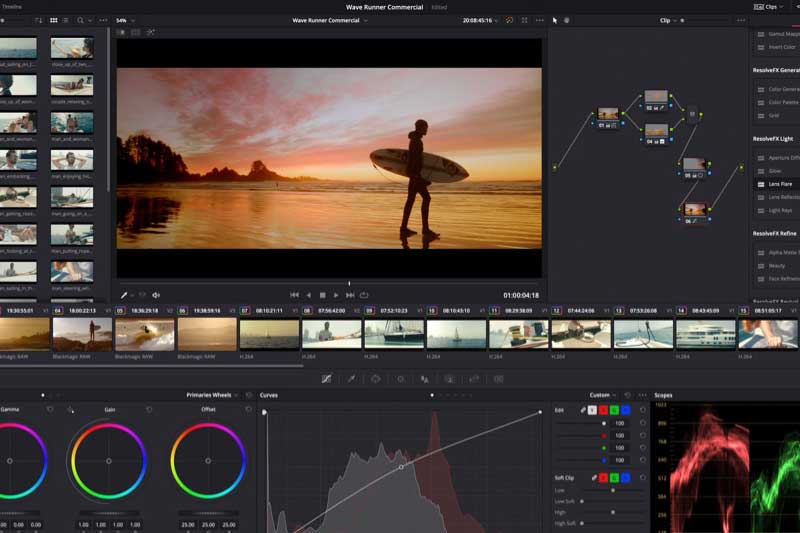This screenshot has height=533, width=800.
Task: Select Glow effect in the effects list
Action: click(x=777, y=171)
